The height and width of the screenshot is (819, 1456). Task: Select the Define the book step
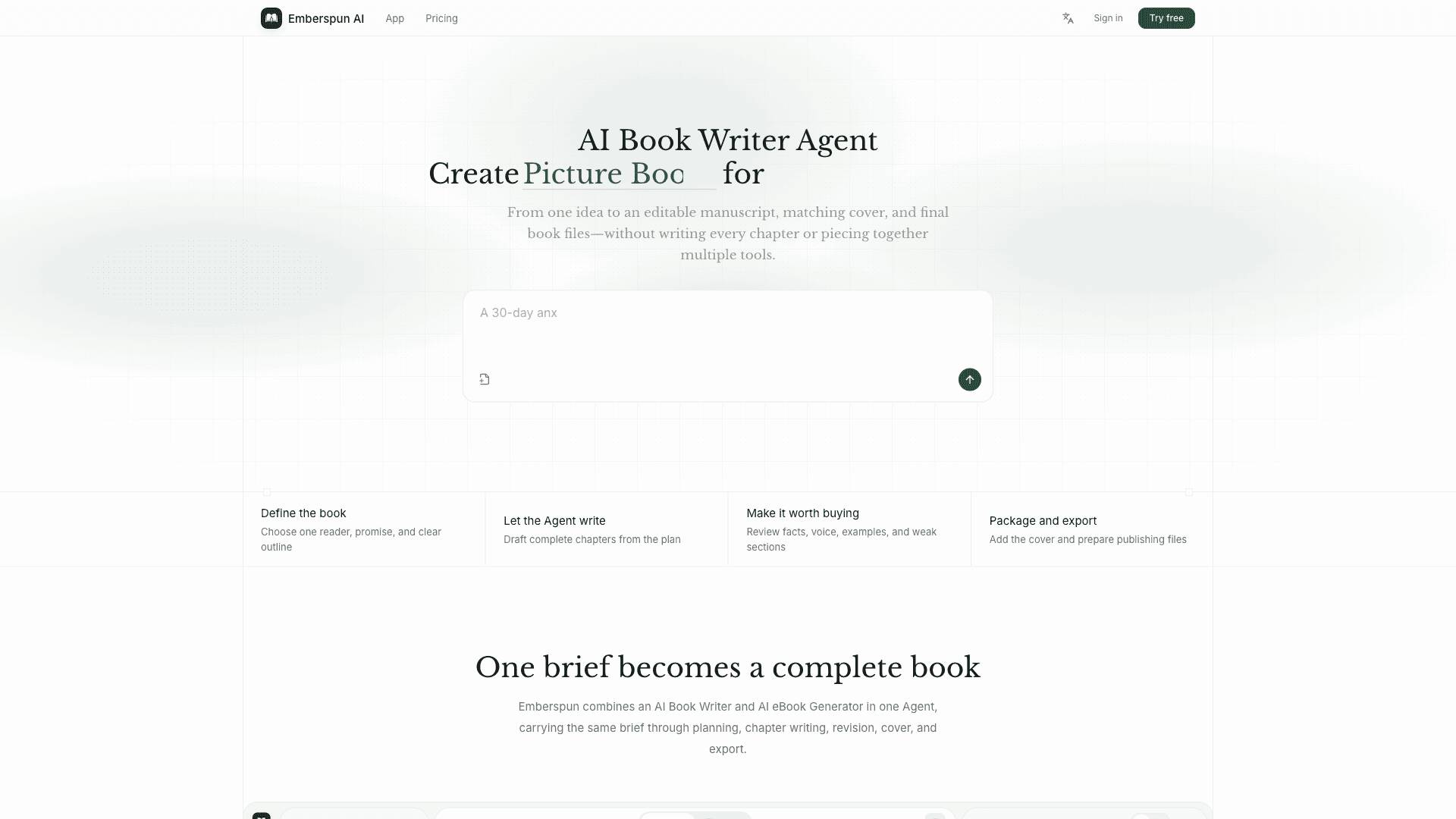pyautogui.click(x=364, y=529)
